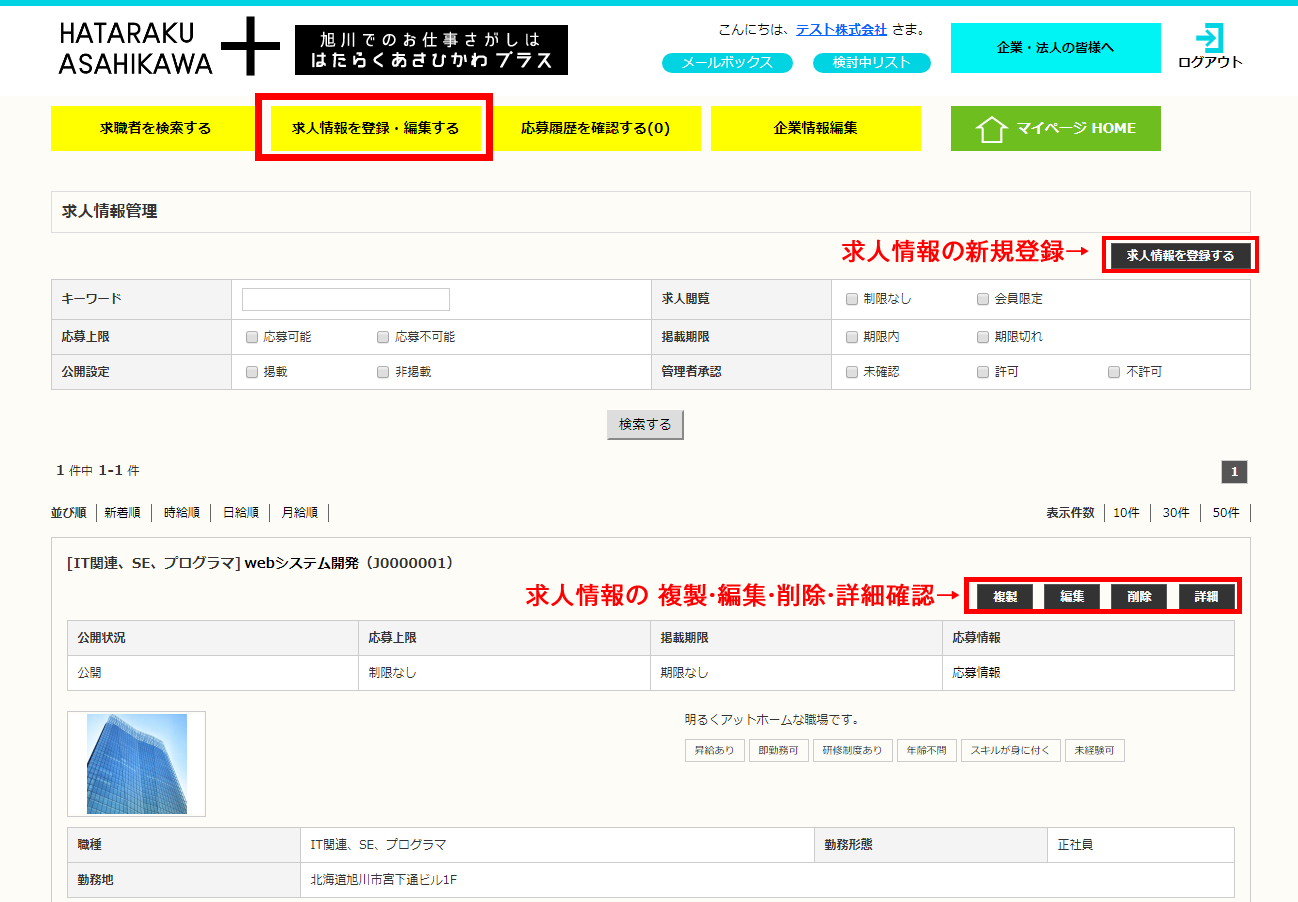Tick the 非掲載 checkbox

click(383, 372)
